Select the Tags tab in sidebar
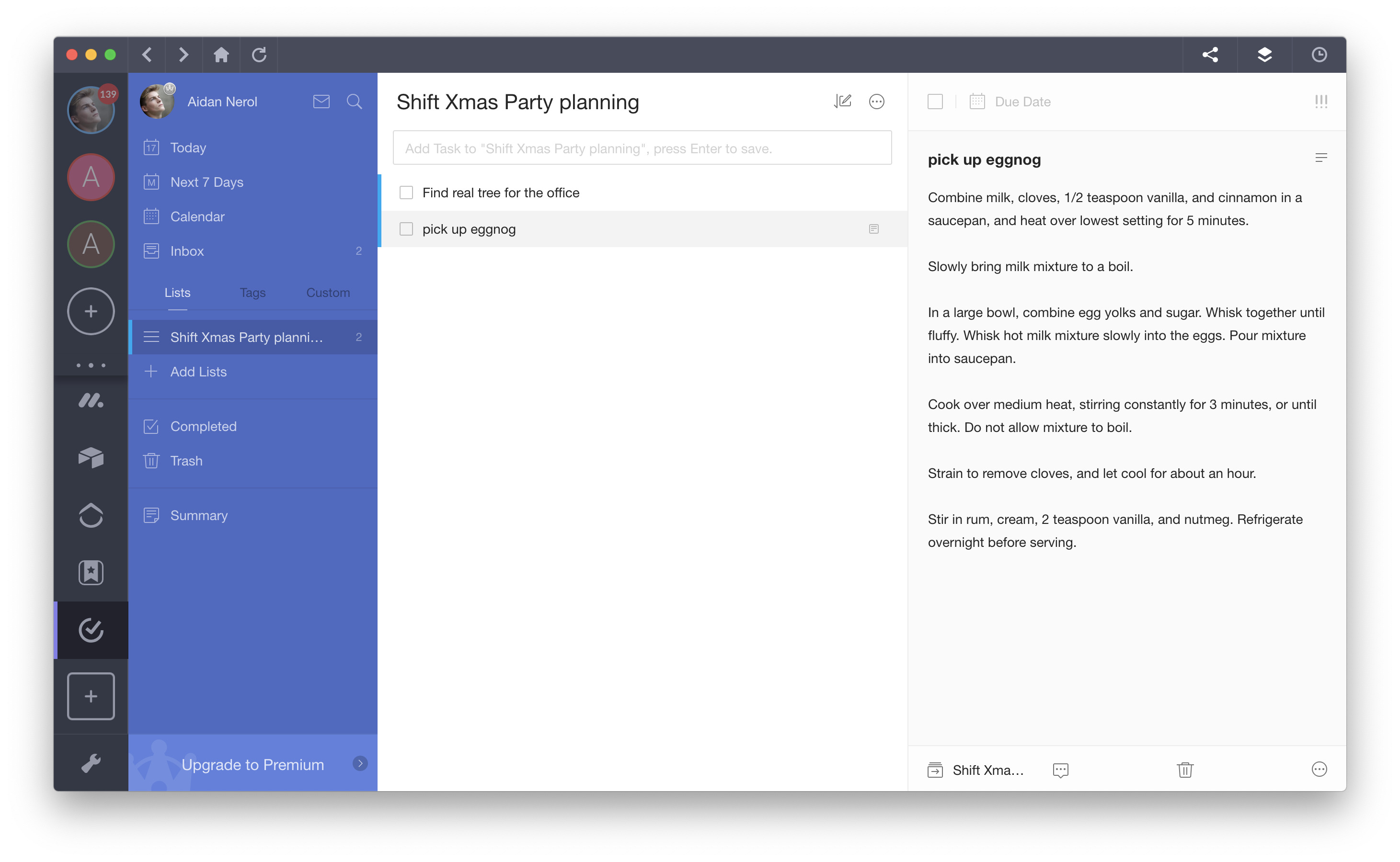The image size is (1400, 862). coord(253,293)
